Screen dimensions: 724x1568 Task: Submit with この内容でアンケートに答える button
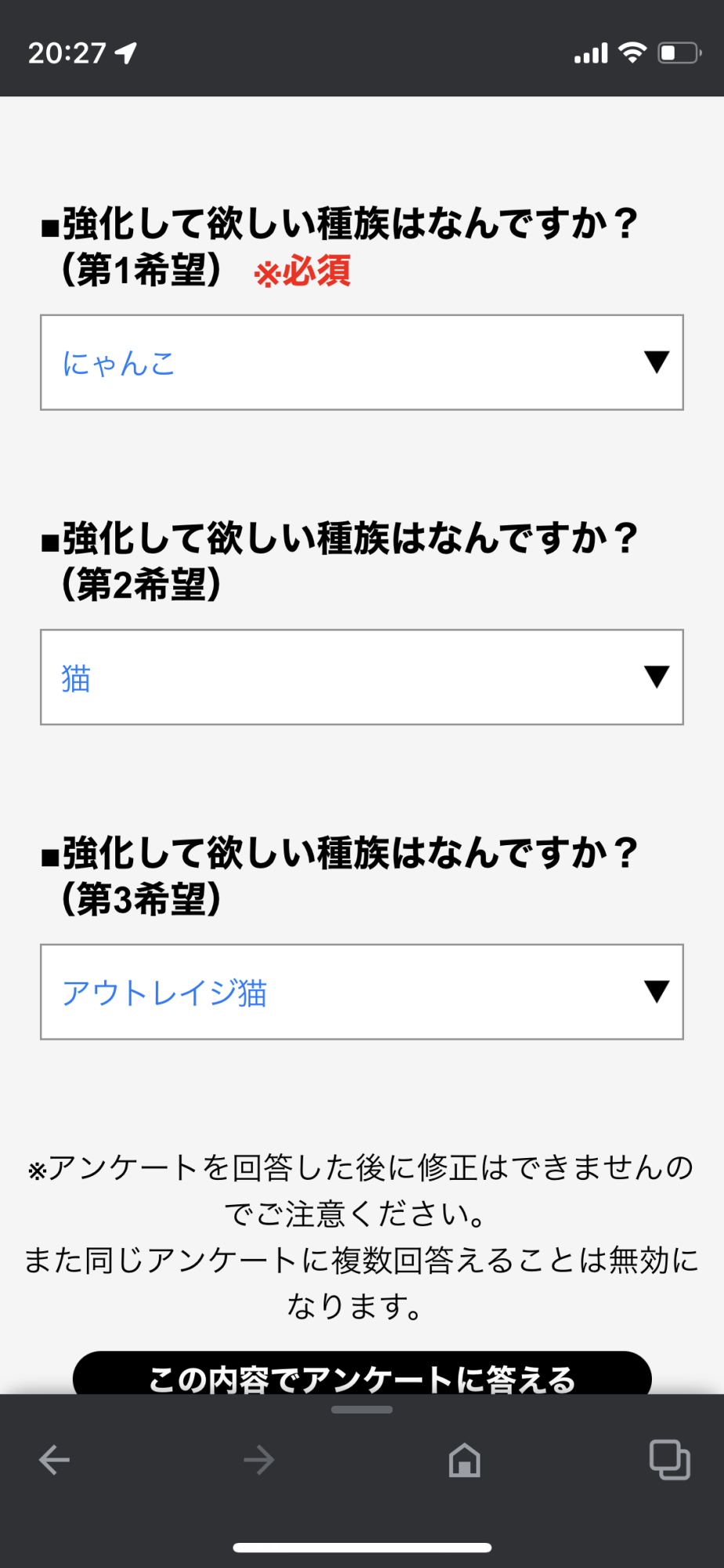[362, 1375]
